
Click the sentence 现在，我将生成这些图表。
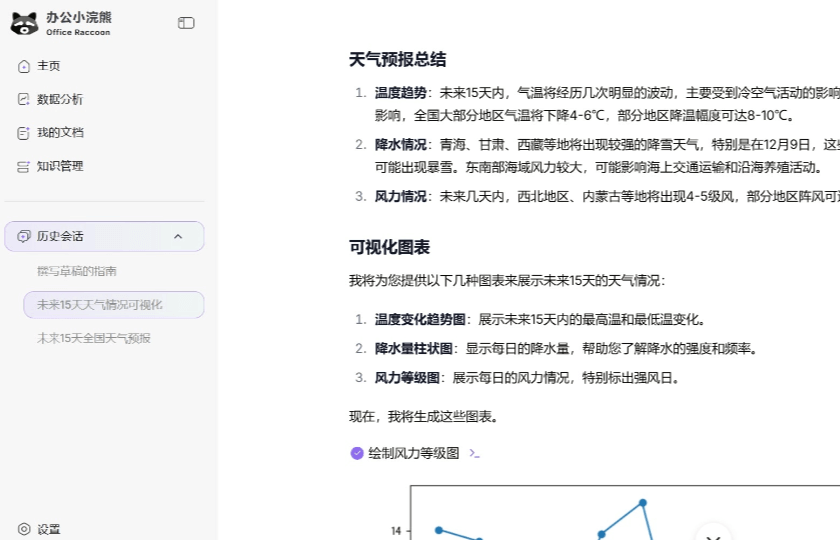click(424, 417)
